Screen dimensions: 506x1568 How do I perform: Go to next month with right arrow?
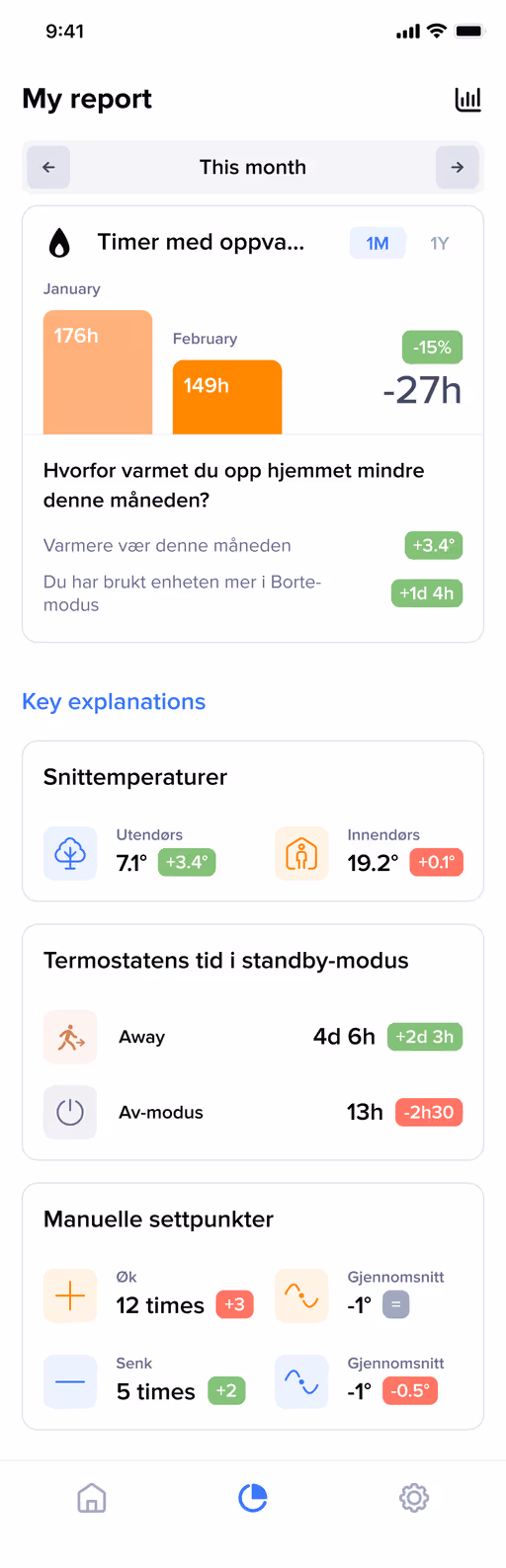458,167
